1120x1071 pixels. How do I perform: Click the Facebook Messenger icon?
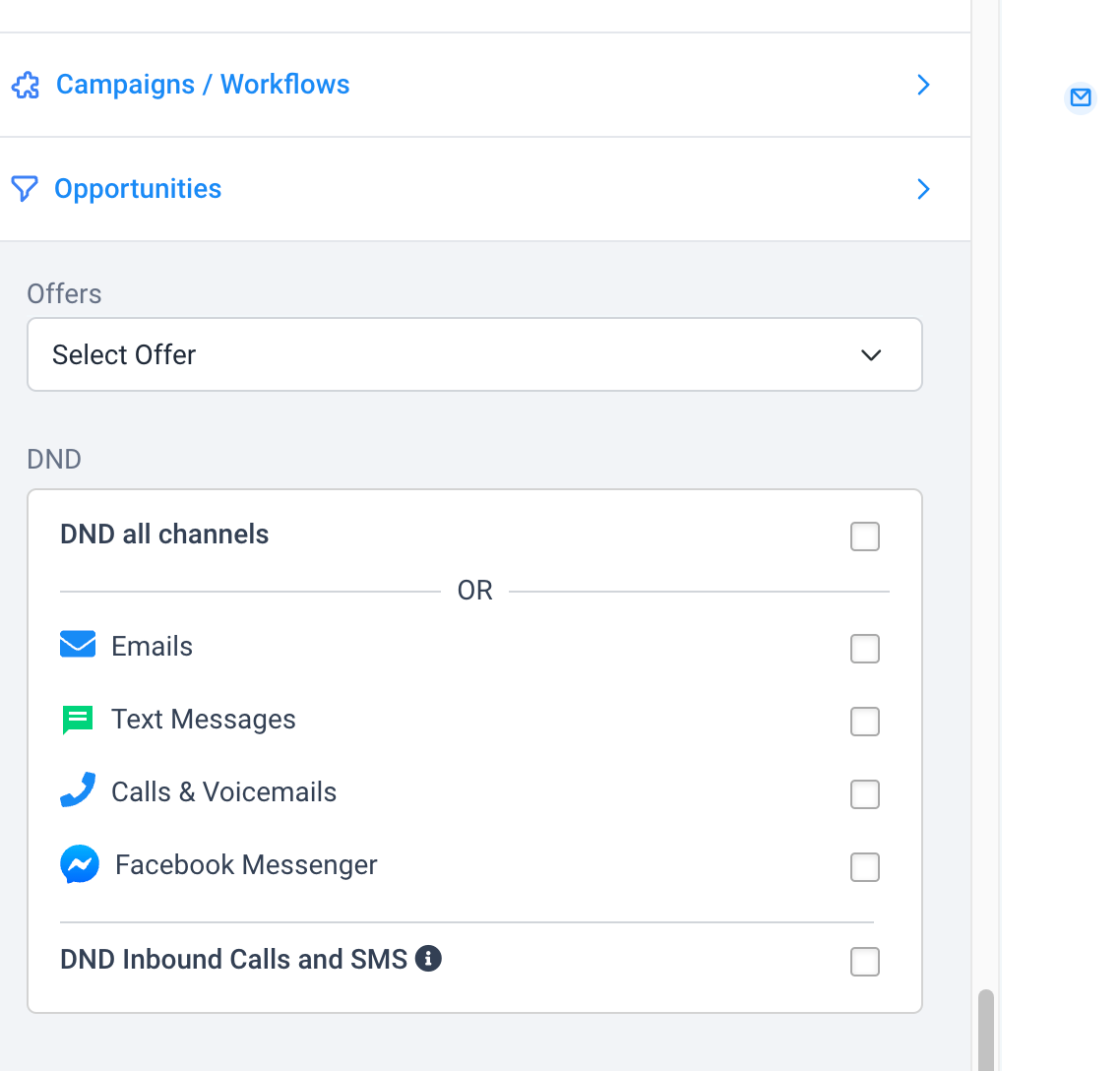pyautogui.click(x=80, y=865)
